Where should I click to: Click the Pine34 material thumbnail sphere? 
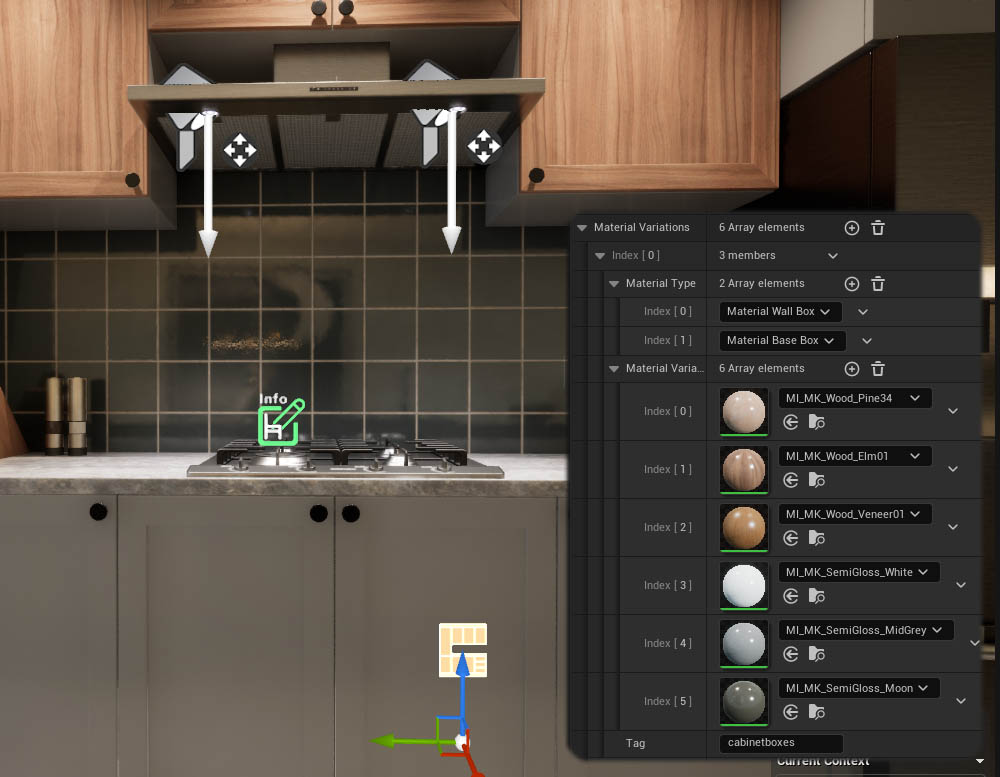pyautogui.click(x=744, y=412)
